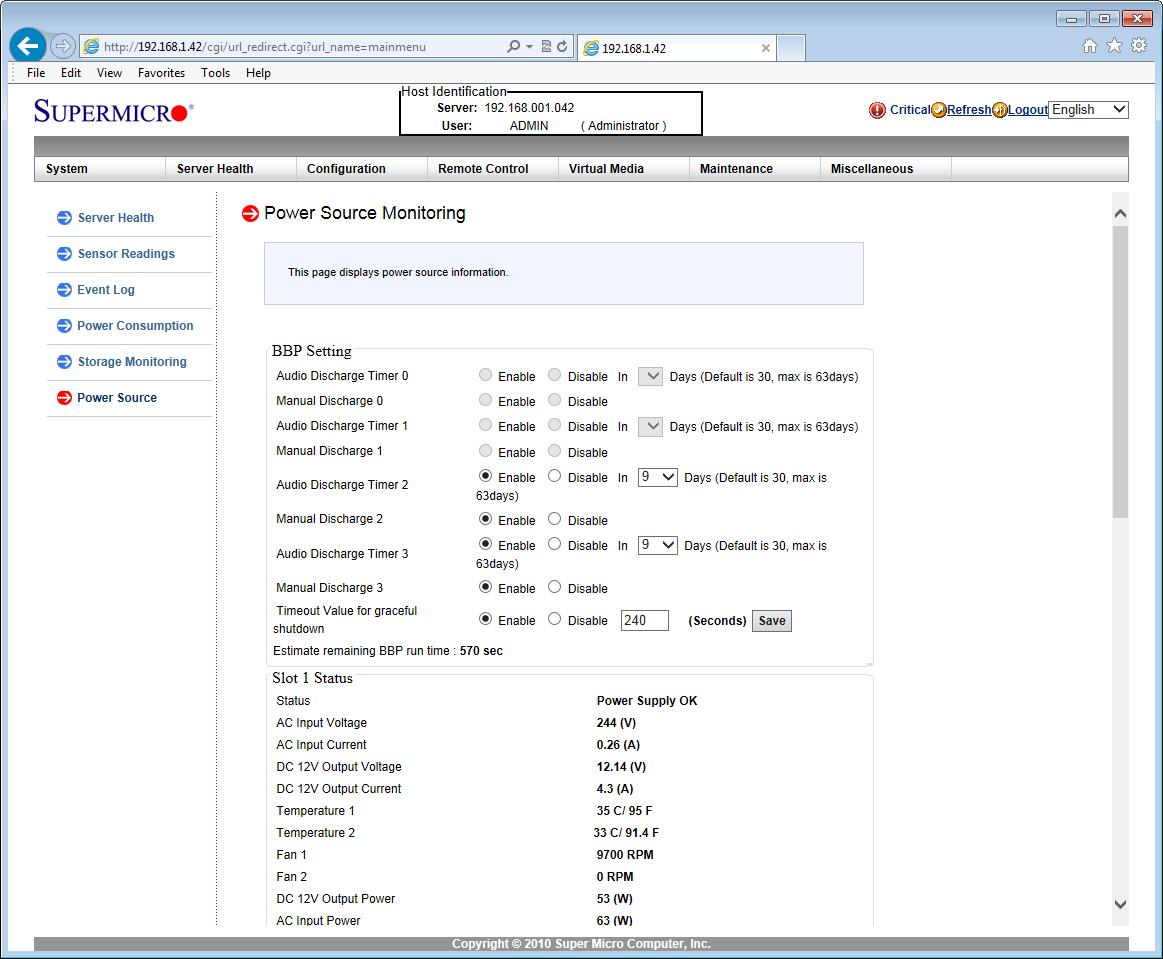Open the Maintenance menu tab

click(755, 169)
